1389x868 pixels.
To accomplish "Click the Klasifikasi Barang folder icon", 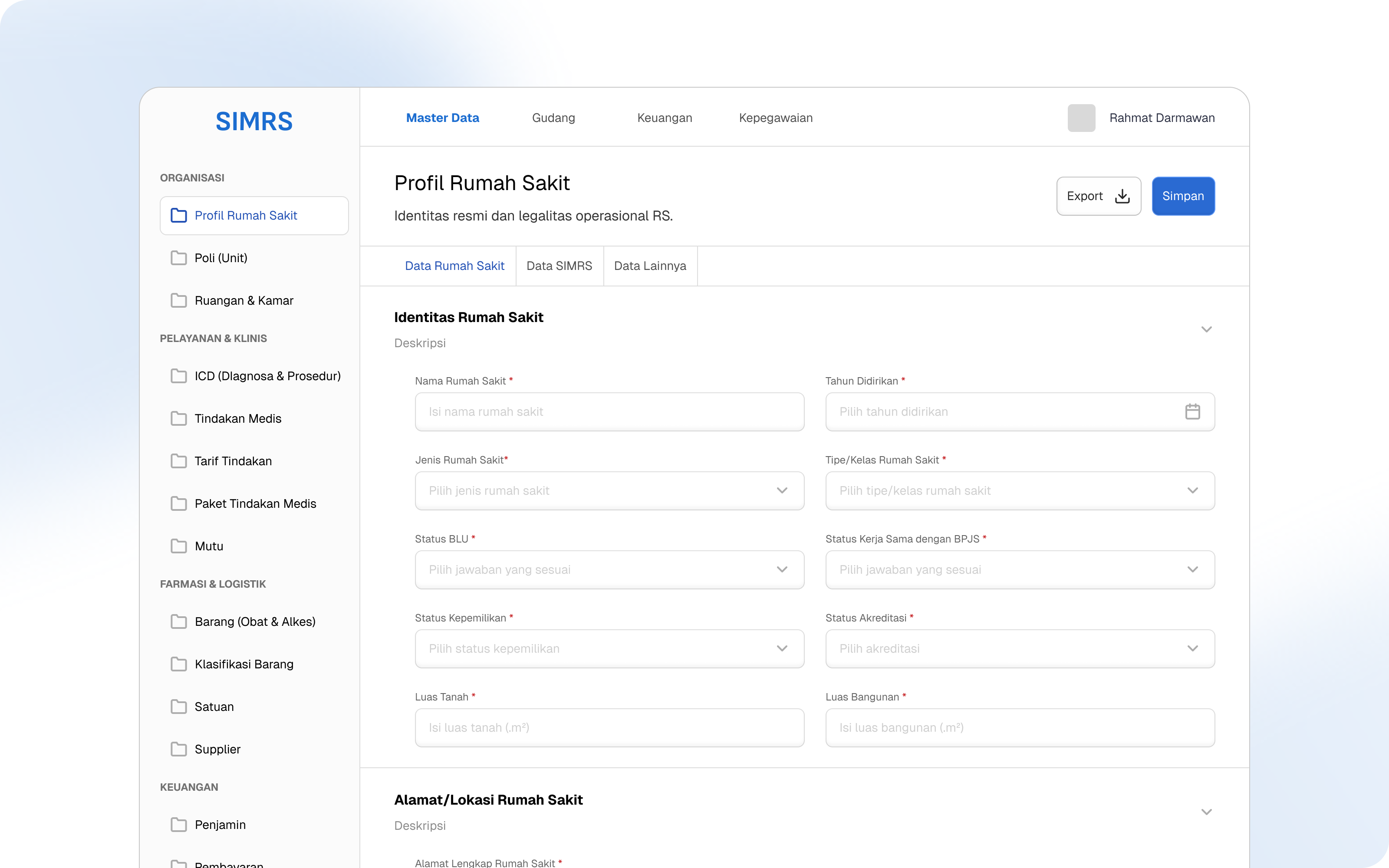I will 178,664.
